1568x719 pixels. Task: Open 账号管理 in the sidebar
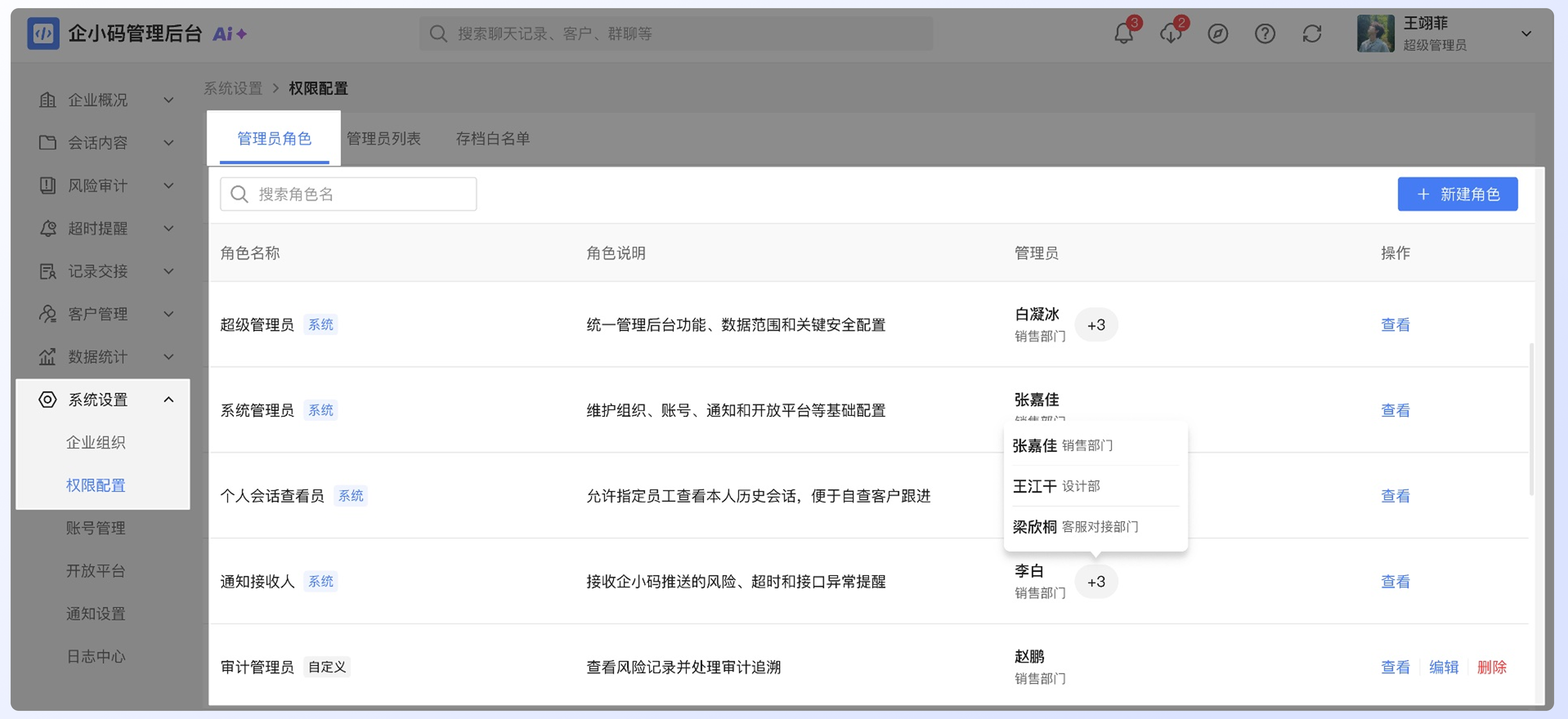(x=96, y=528)
